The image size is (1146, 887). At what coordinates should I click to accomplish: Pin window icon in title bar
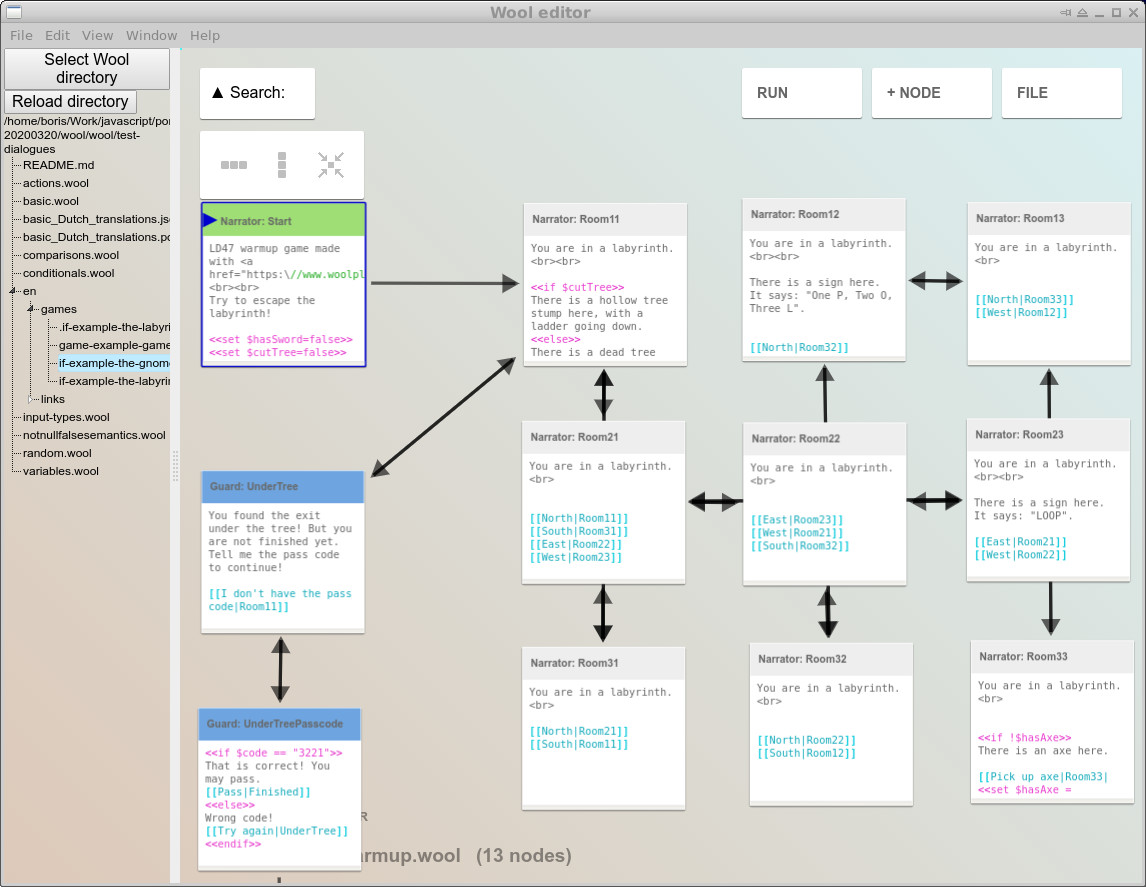click(1066, 12)
